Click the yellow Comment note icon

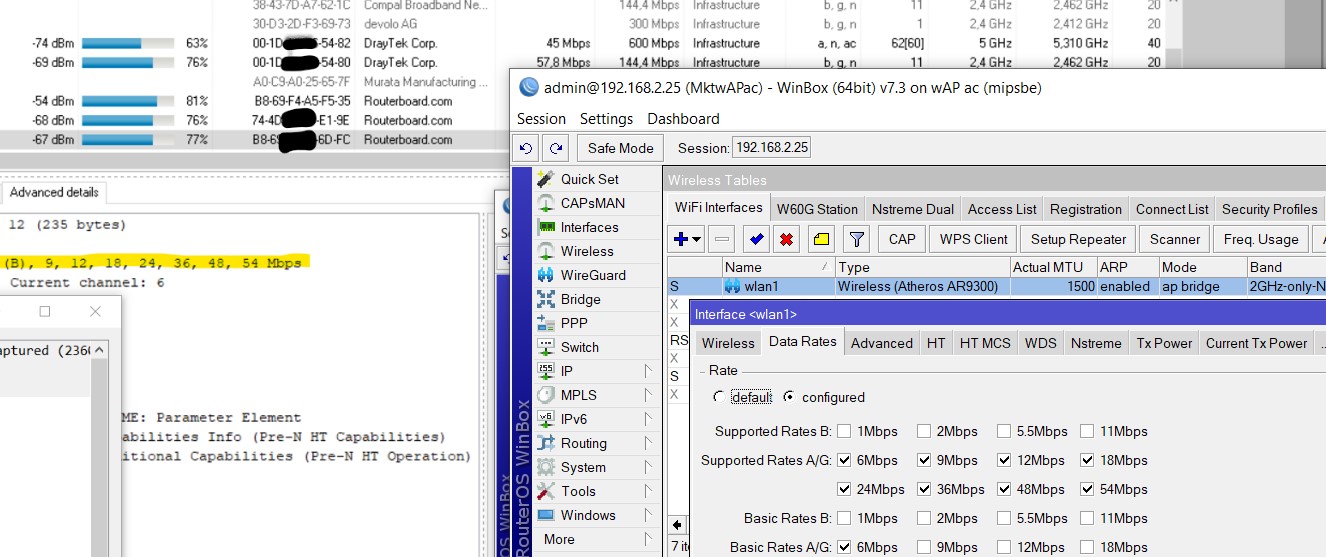tap(821, 239)
